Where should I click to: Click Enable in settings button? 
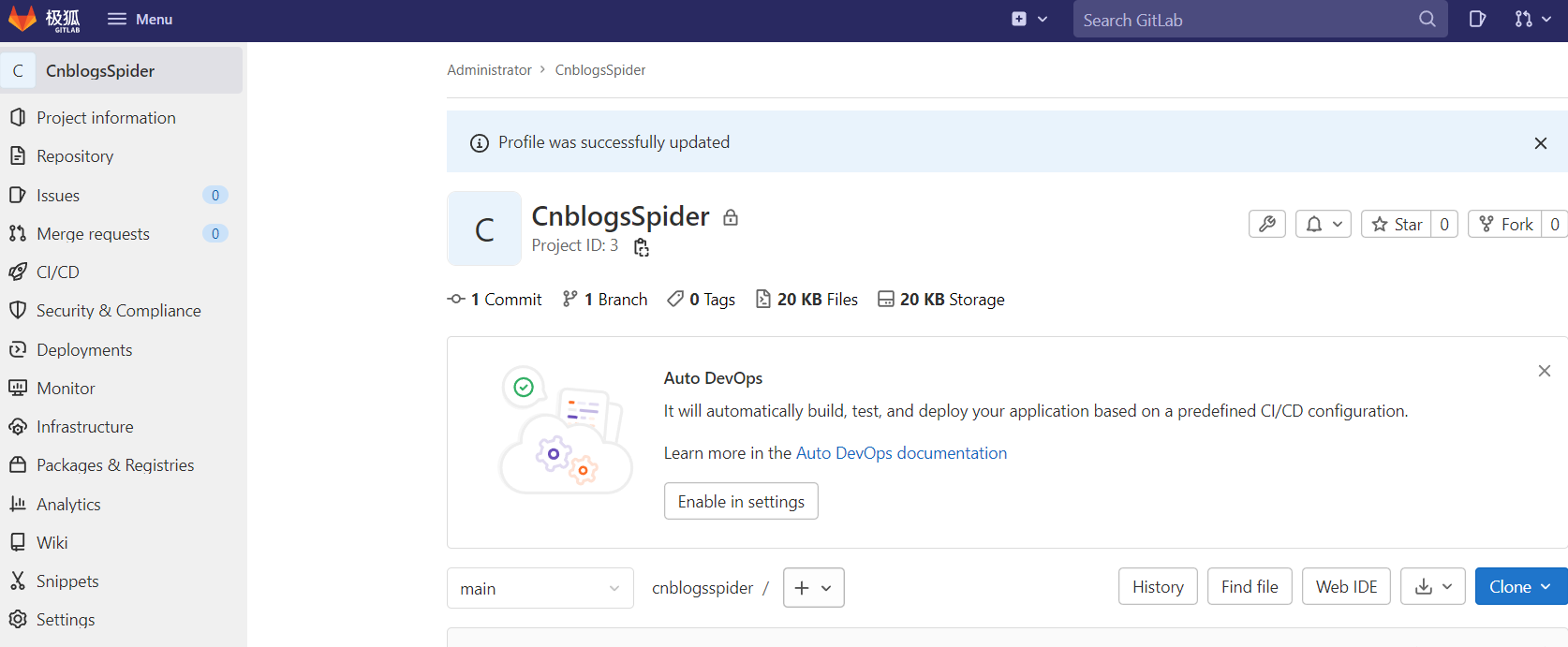[x=741, y=501]
